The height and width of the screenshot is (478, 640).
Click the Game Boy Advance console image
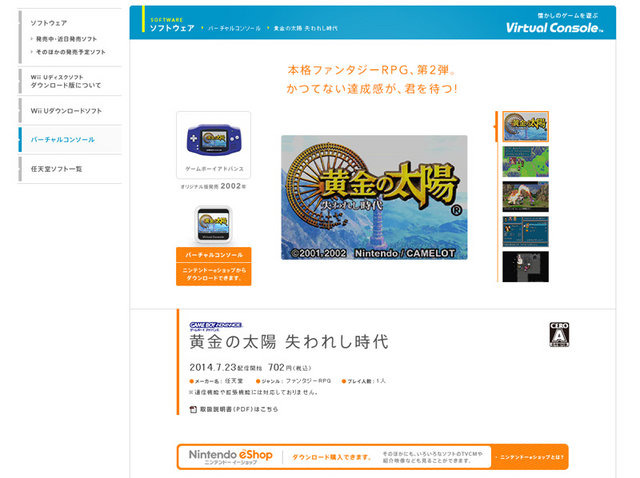214,139
